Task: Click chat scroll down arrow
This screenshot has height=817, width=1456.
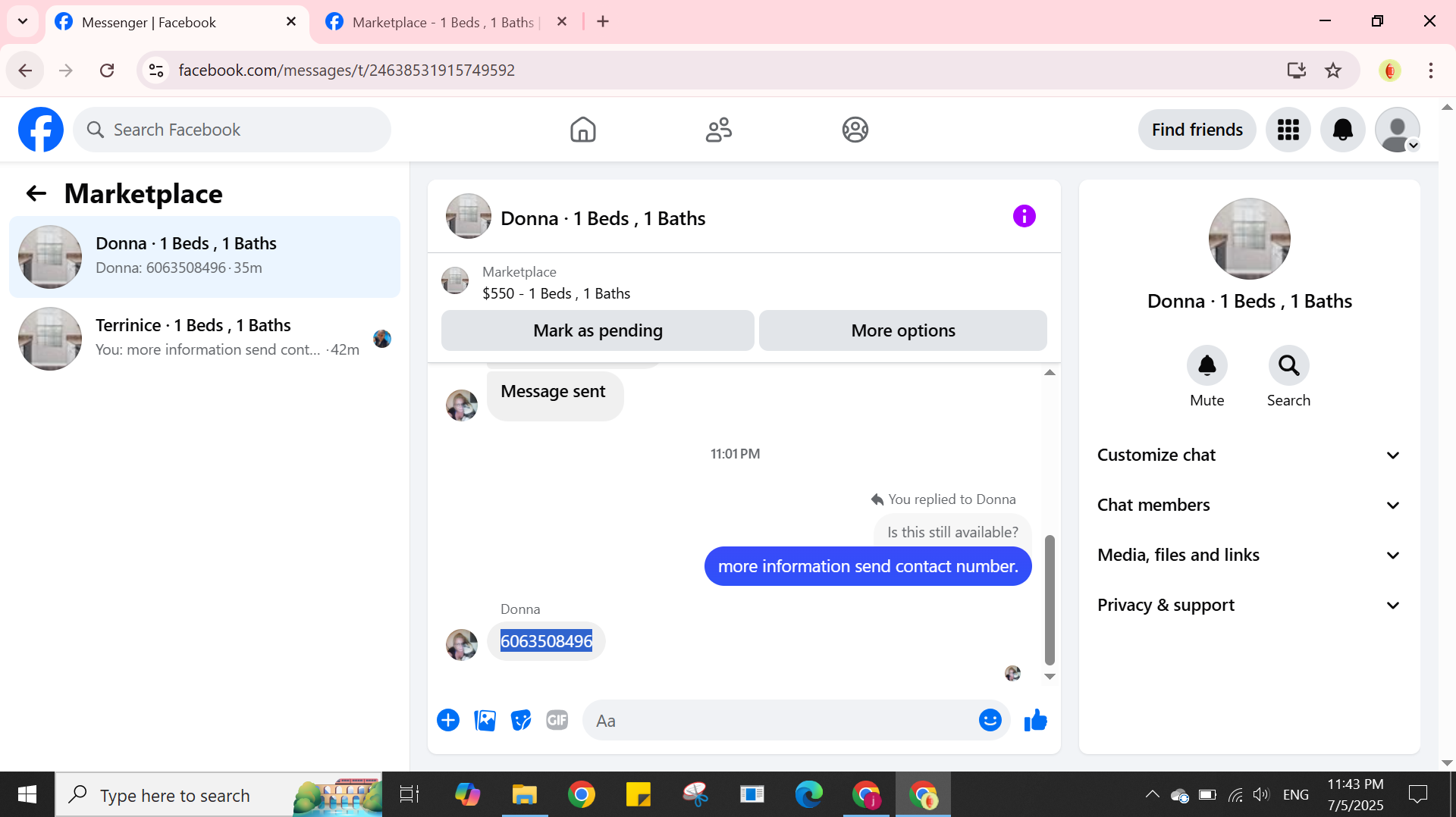Action: coord(1050,677)
